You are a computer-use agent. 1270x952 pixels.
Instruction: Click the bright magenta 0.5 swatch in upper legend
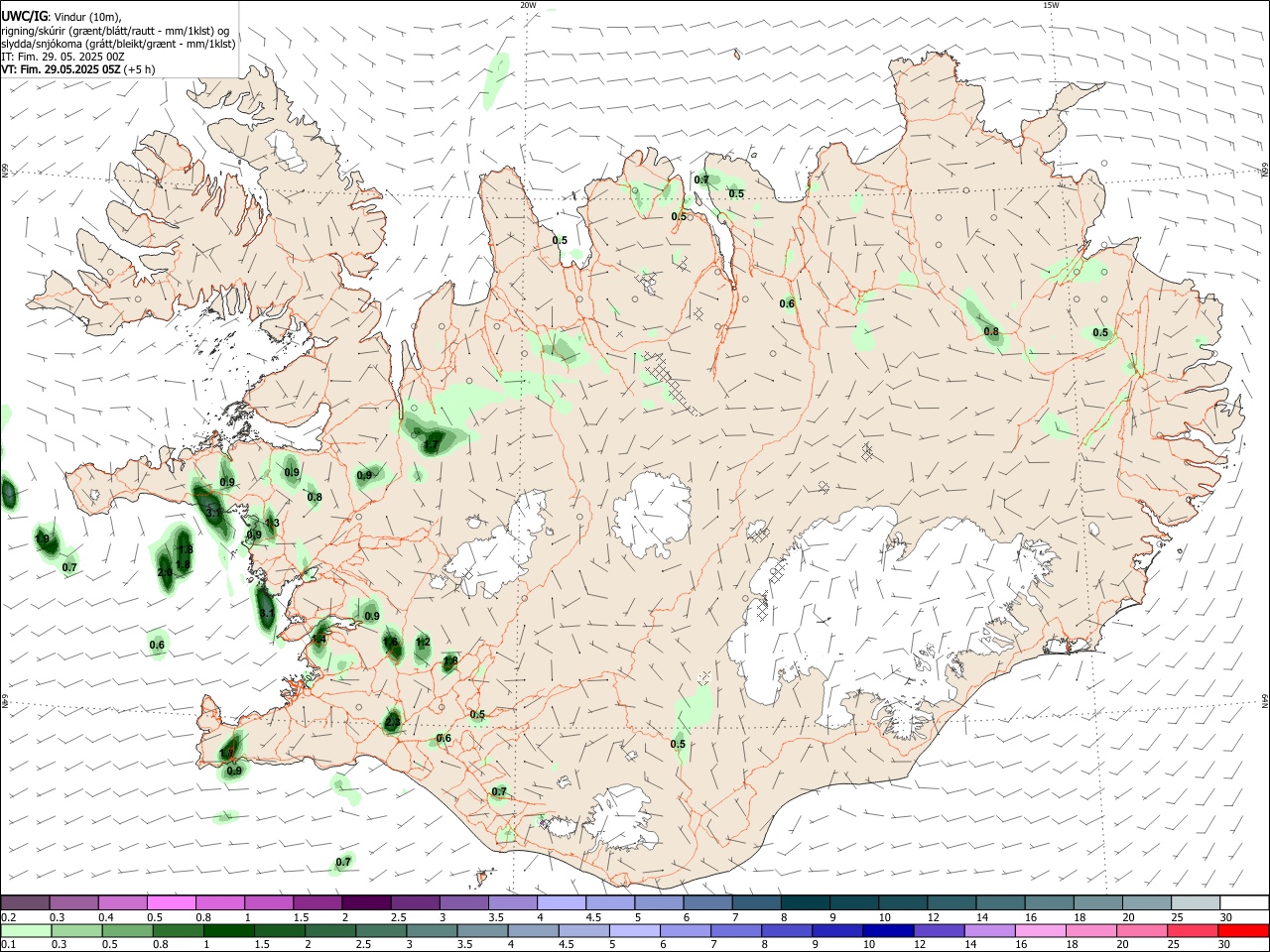pos(172,902)
